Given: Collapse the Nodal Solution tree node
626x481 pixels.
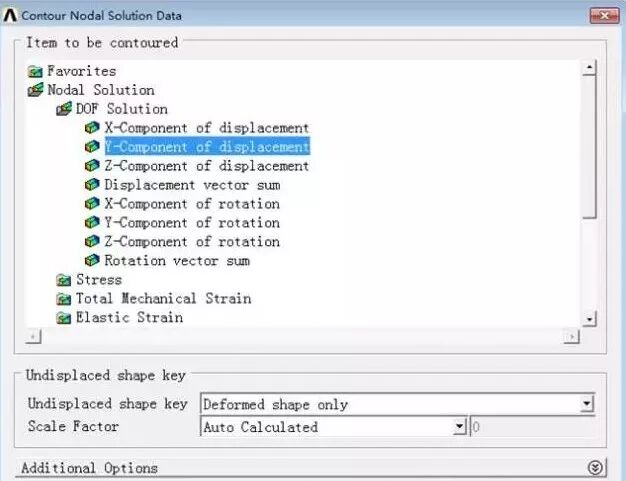Looking at the screenshot, I should (101, 90).
